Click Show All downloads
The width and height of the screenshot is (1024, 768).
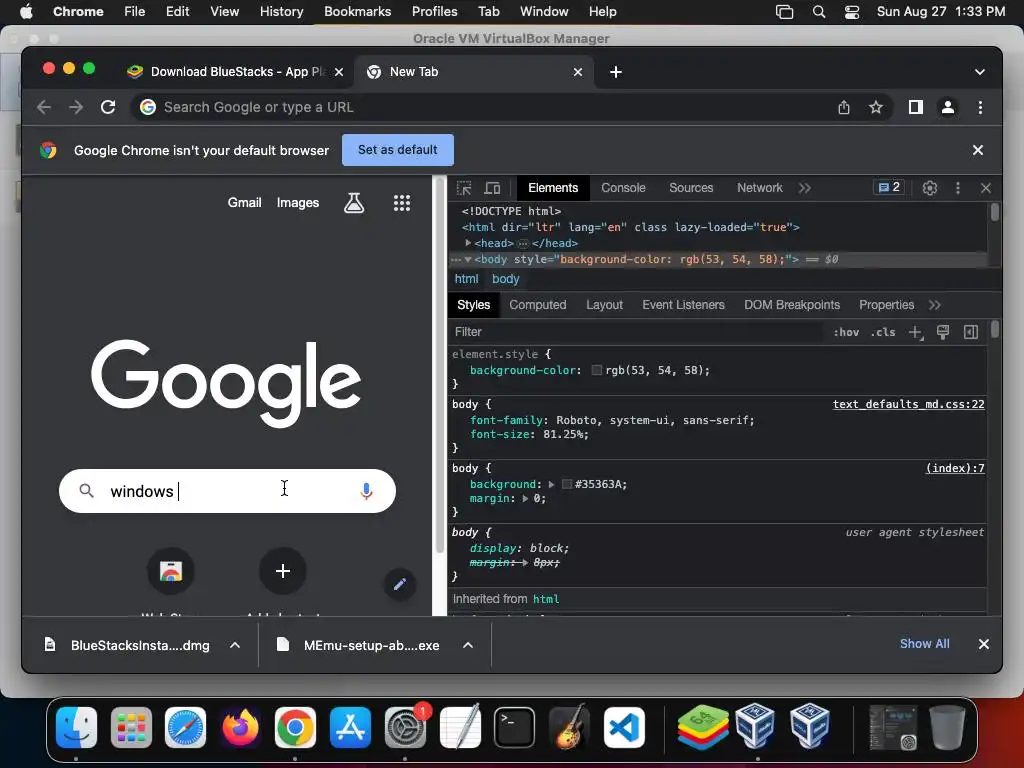coord(925,644)
